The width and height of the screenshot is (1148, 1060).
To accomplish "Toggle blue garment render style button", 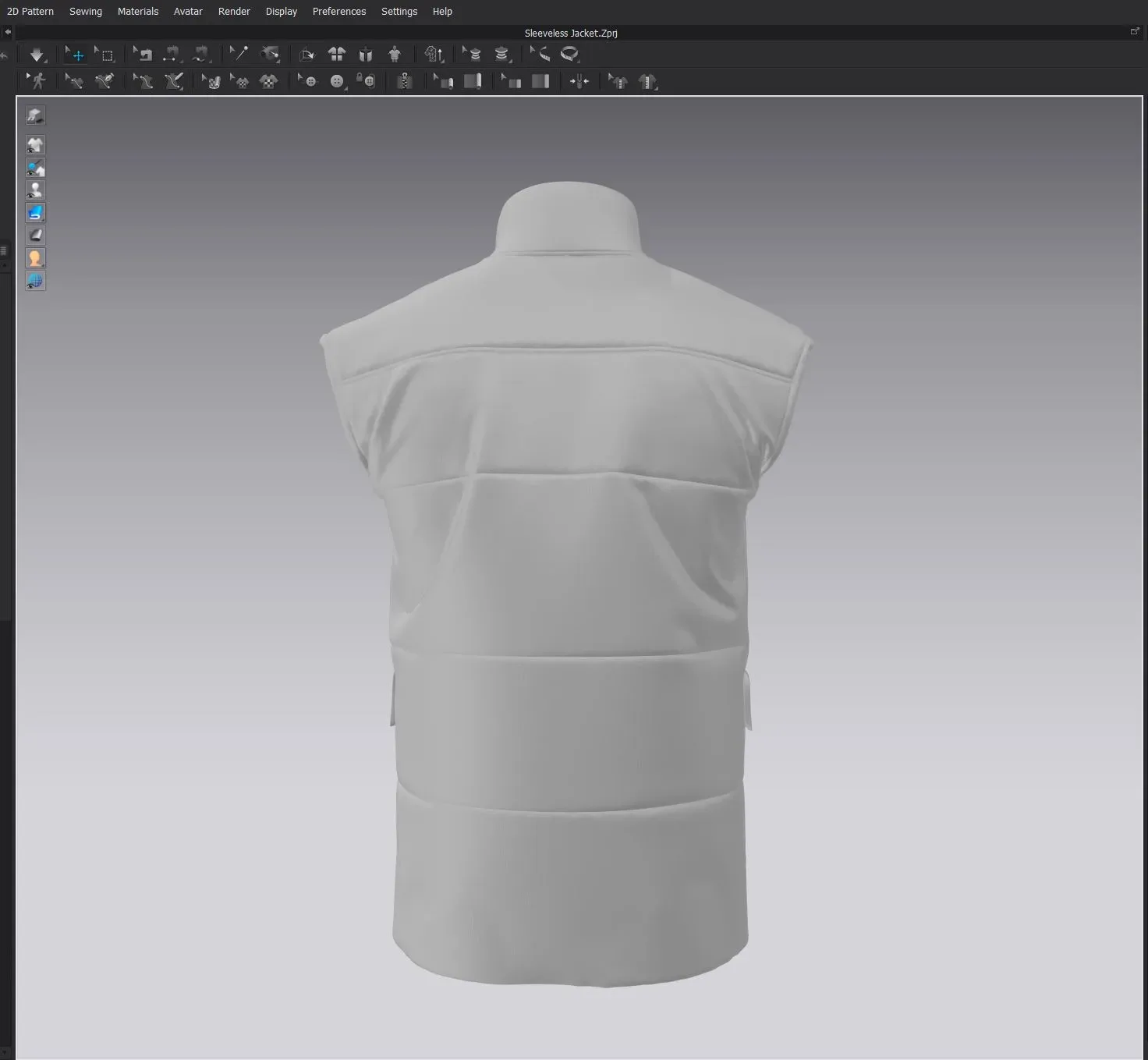I will (x=35, y=213).
